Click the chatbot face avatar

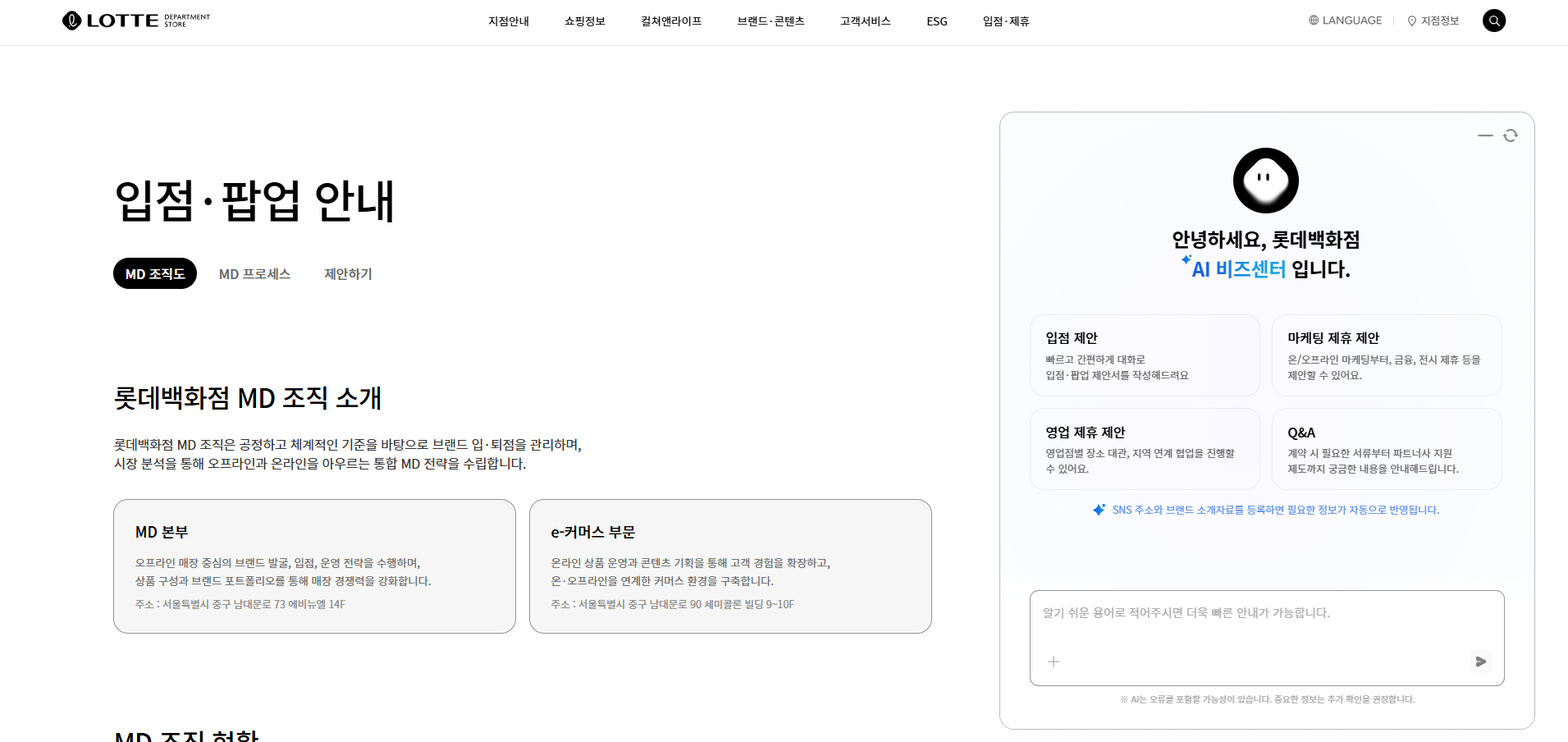1266,181
